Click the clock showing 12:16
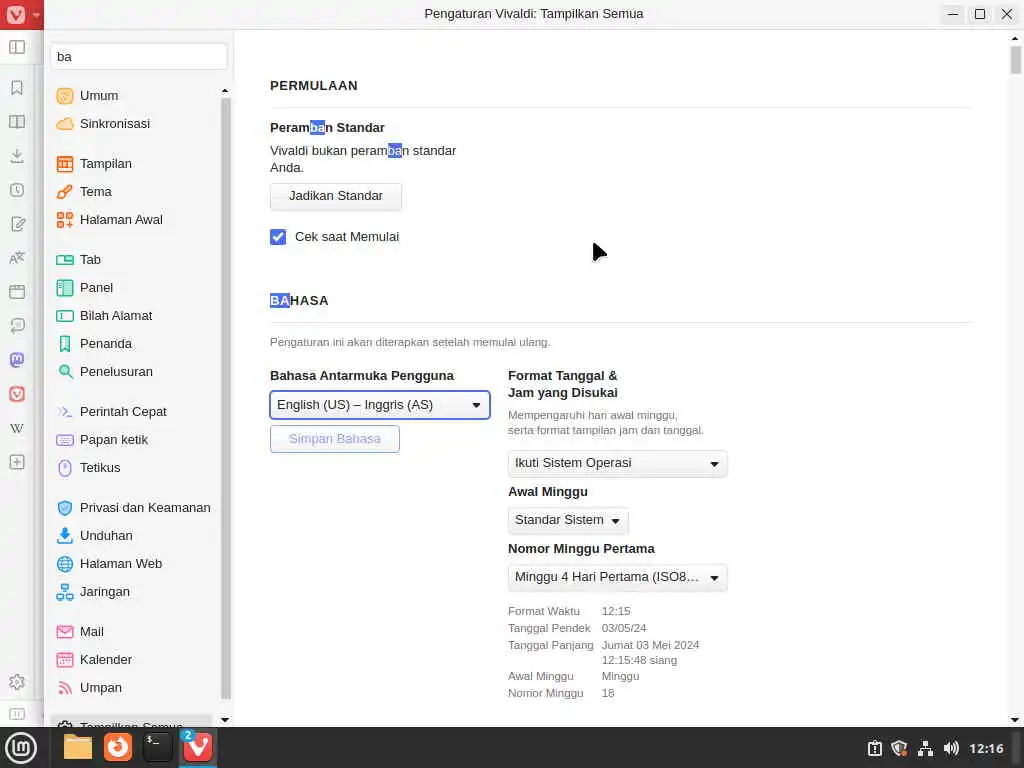1024x768 pixels. [x=986, y=748]
